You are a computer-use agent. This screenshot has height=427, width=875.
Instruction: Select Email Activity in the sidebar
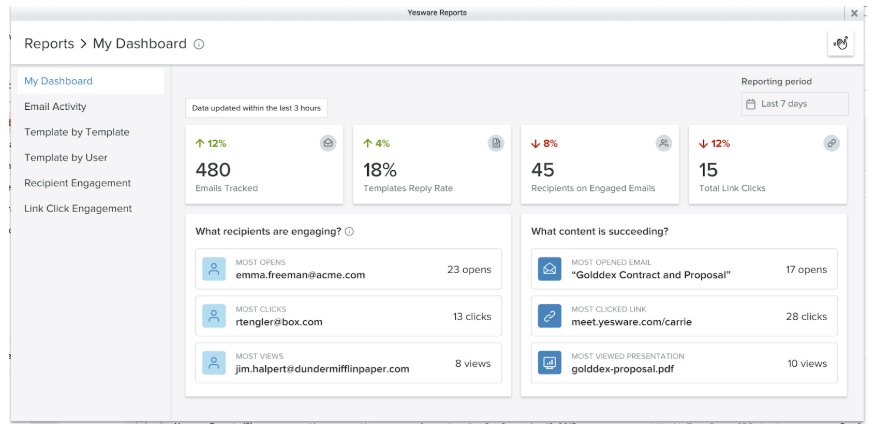pos(56,107)
